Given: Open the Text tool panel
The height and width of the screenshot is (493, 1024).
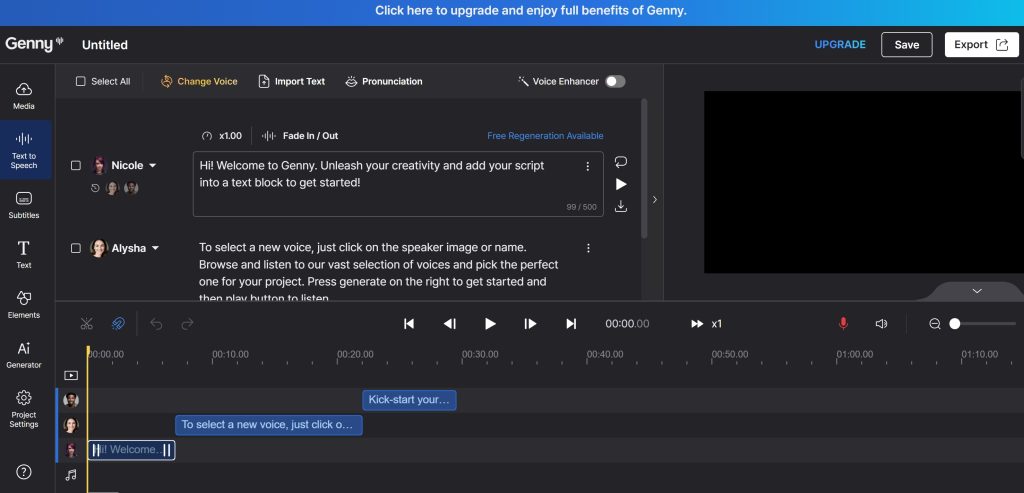Looking at the screenshot, I should pos(24,255).
